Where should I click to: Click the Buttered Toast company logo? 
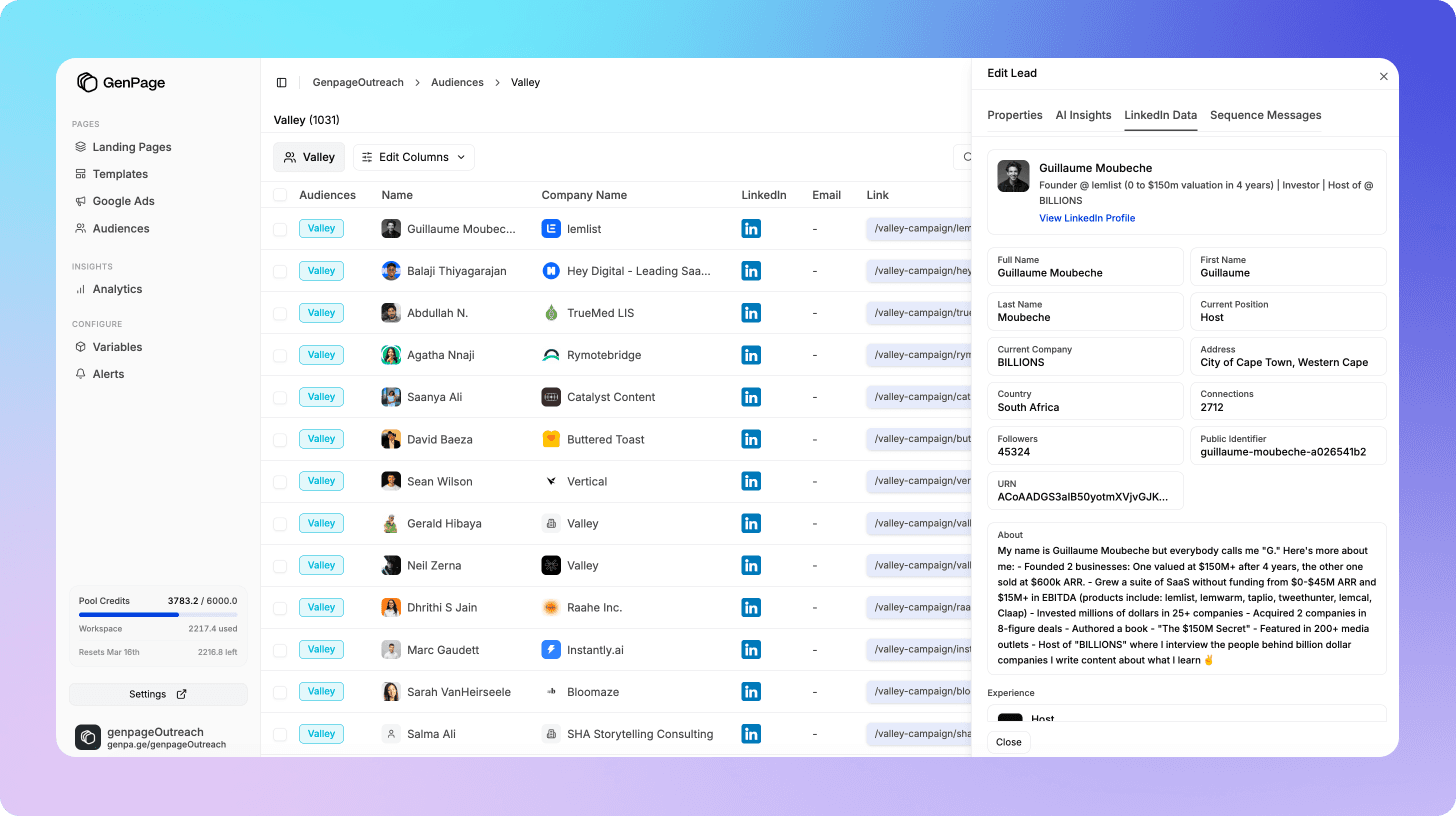pyautogui.click(x=551, y=439)
